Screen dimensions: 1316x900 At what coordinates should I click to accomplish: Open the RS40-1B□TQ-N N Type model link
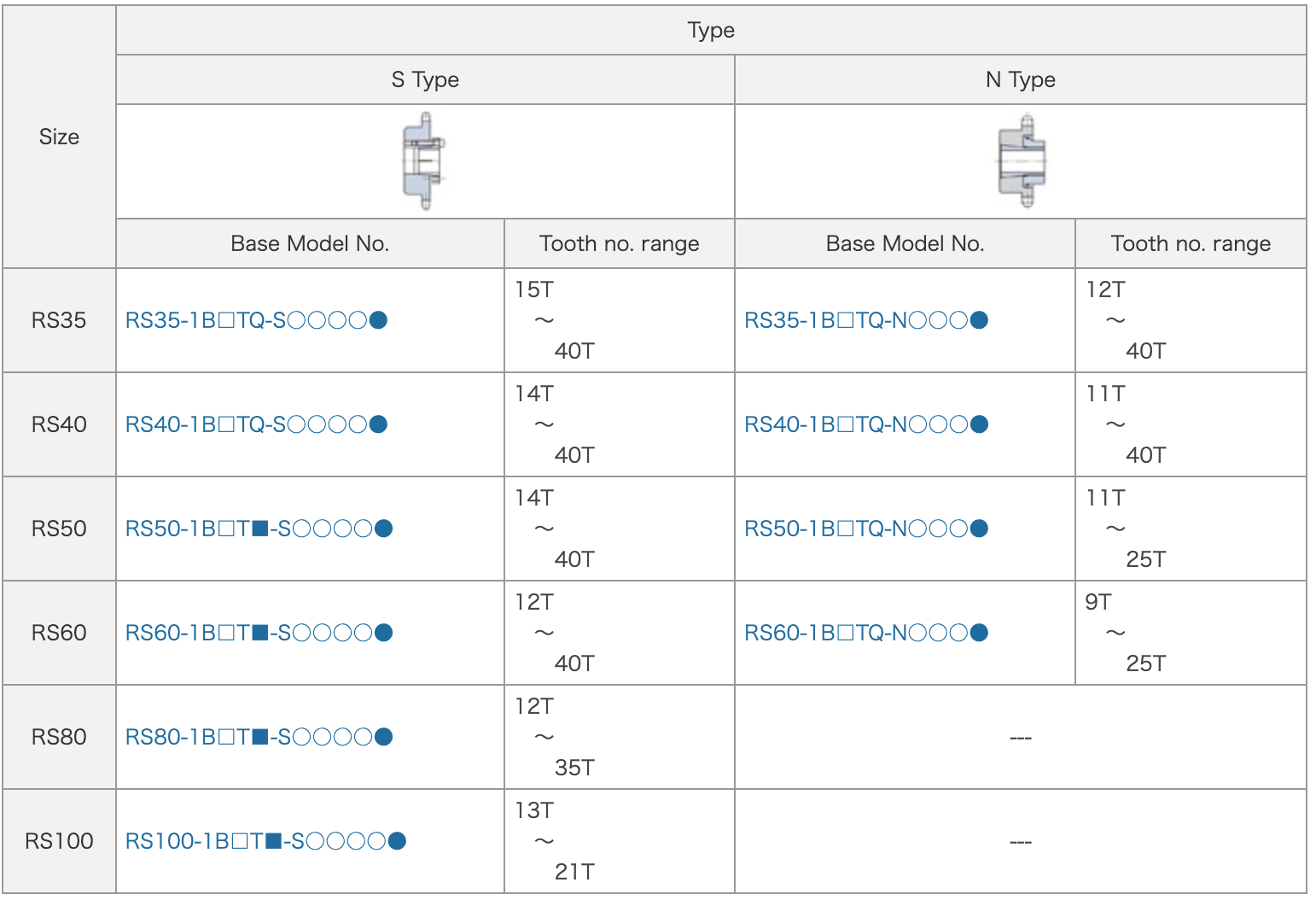pyautogui.click(x=866, y=424)
